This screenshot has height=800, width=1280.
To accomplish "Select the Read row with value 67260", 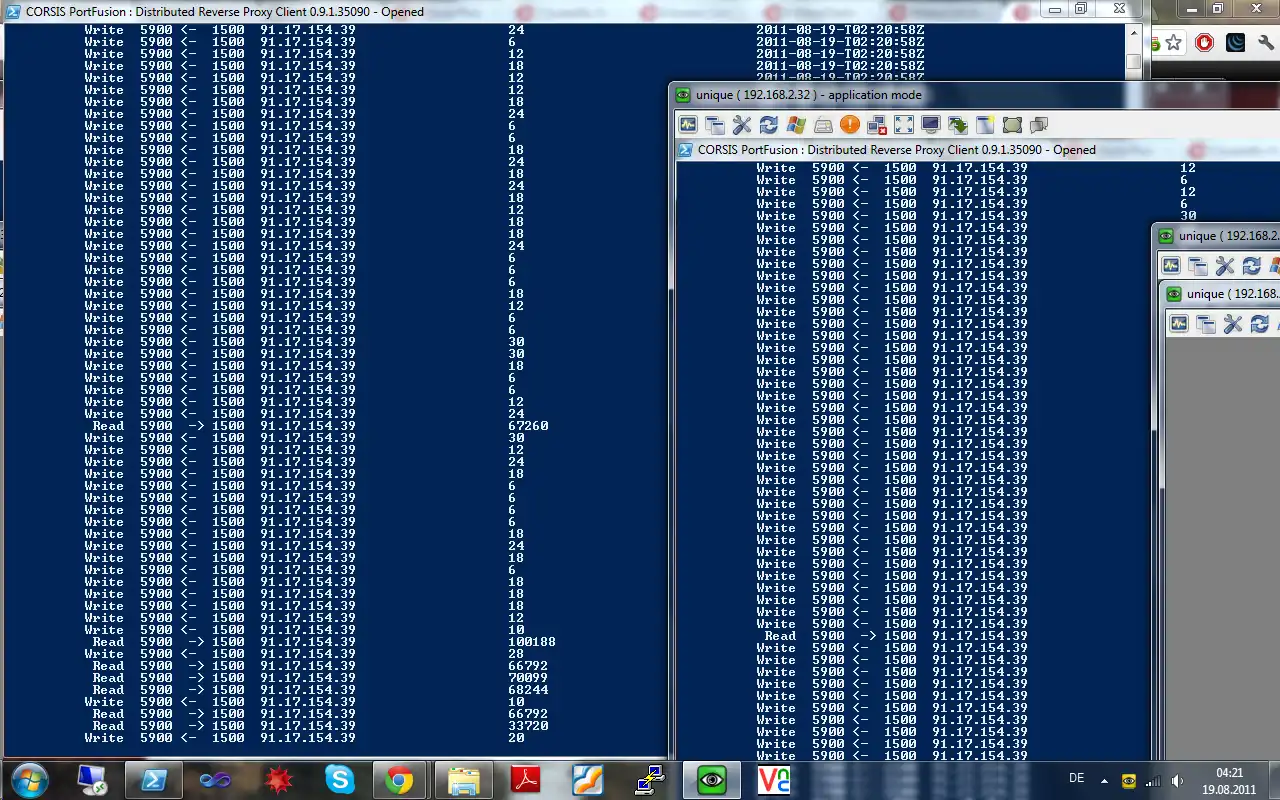I will point(320,426).
